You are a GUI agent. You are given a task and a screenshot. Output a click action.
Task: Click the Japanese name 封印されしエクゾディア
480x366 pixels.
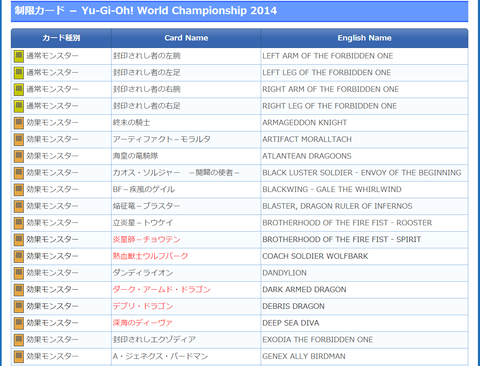(154, 339)
